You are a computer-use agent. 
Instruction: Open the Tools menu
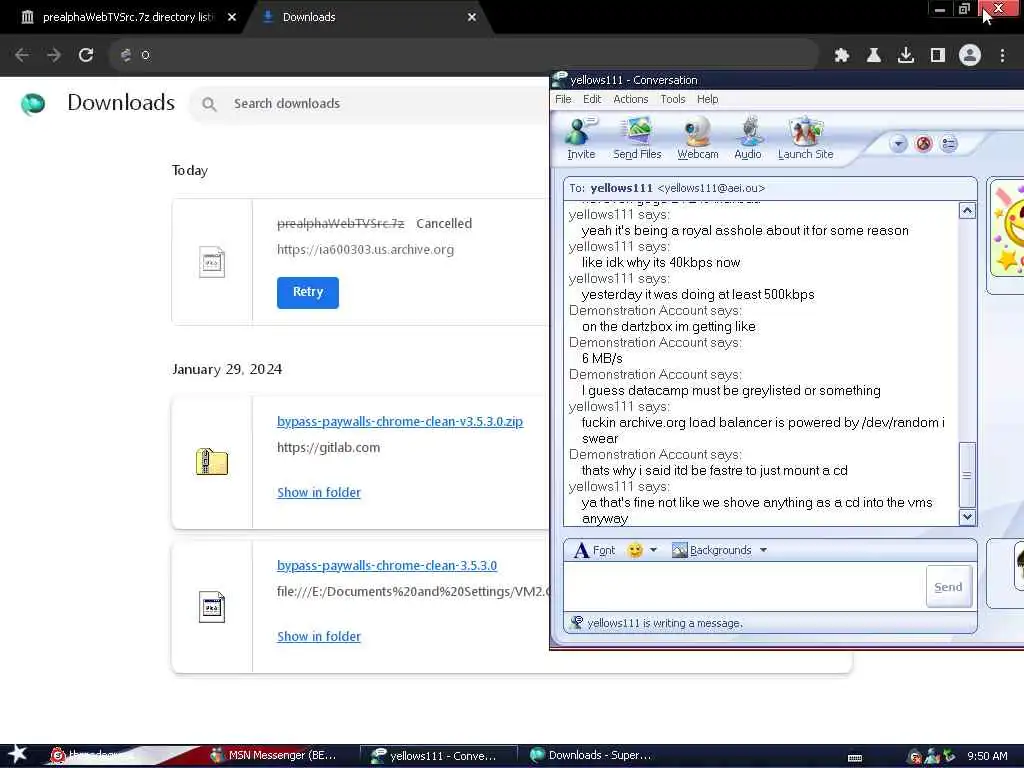pyautogui.click(x=673, y=99)
